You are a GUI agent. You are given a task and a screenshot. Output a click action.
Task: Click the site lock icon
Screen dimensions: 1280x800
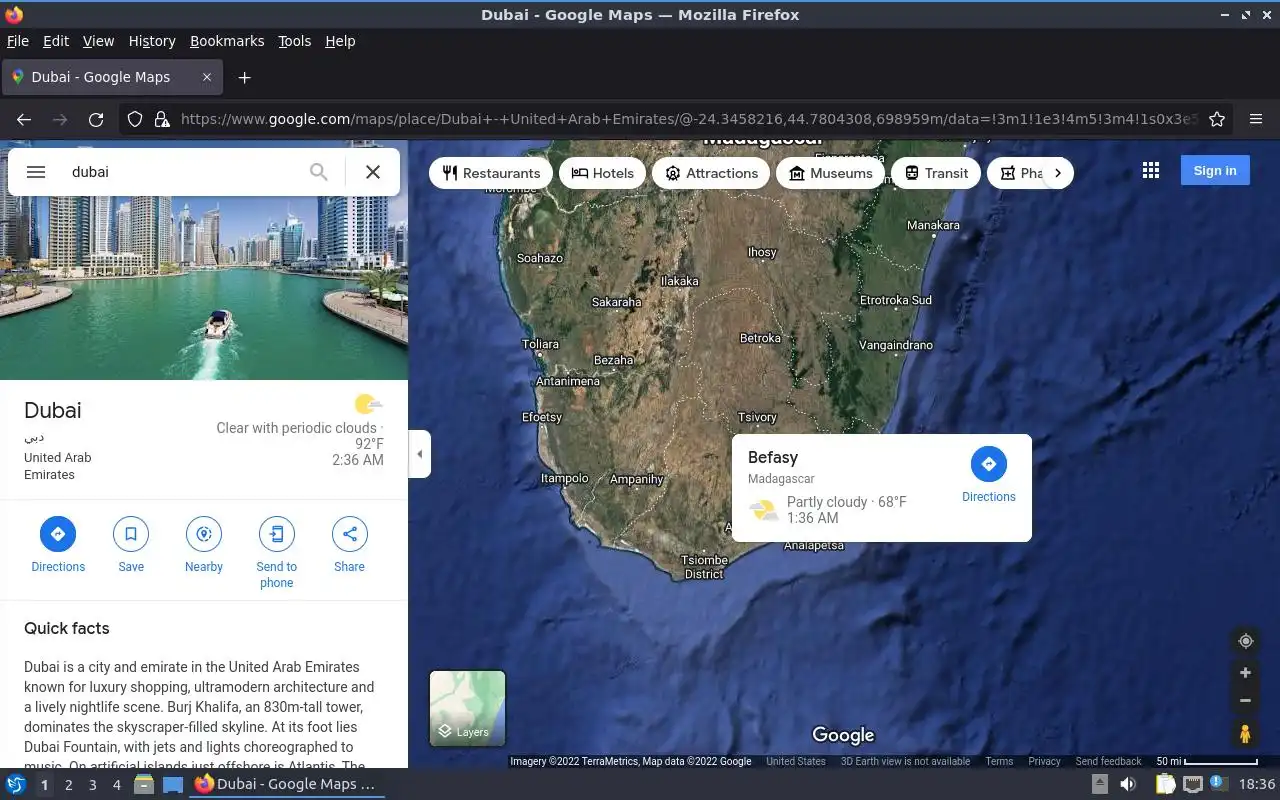162,119
